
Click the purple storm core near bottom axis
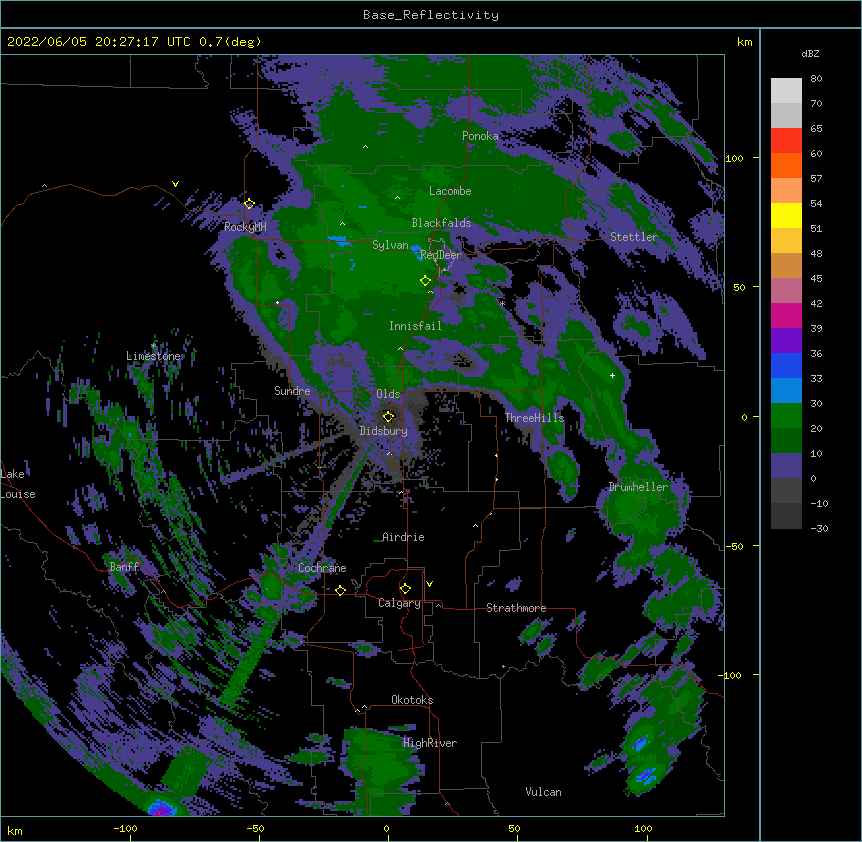(x=161, y=808)
